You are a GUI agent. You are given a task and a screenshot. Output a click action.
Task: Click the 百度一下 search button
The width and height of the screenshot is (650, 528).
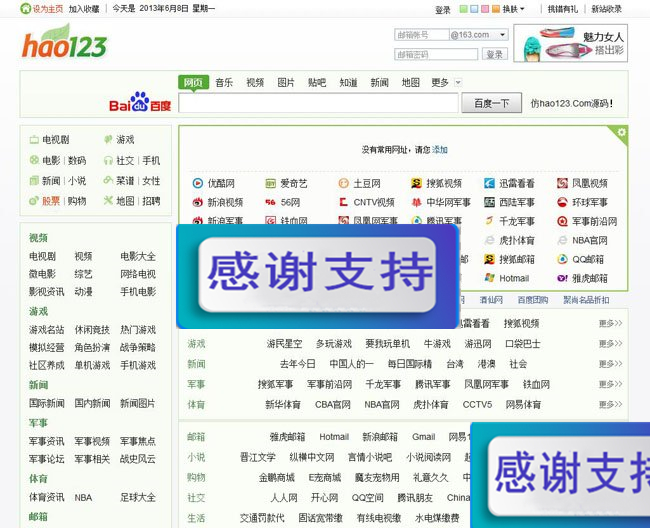[x=492, y=103]
